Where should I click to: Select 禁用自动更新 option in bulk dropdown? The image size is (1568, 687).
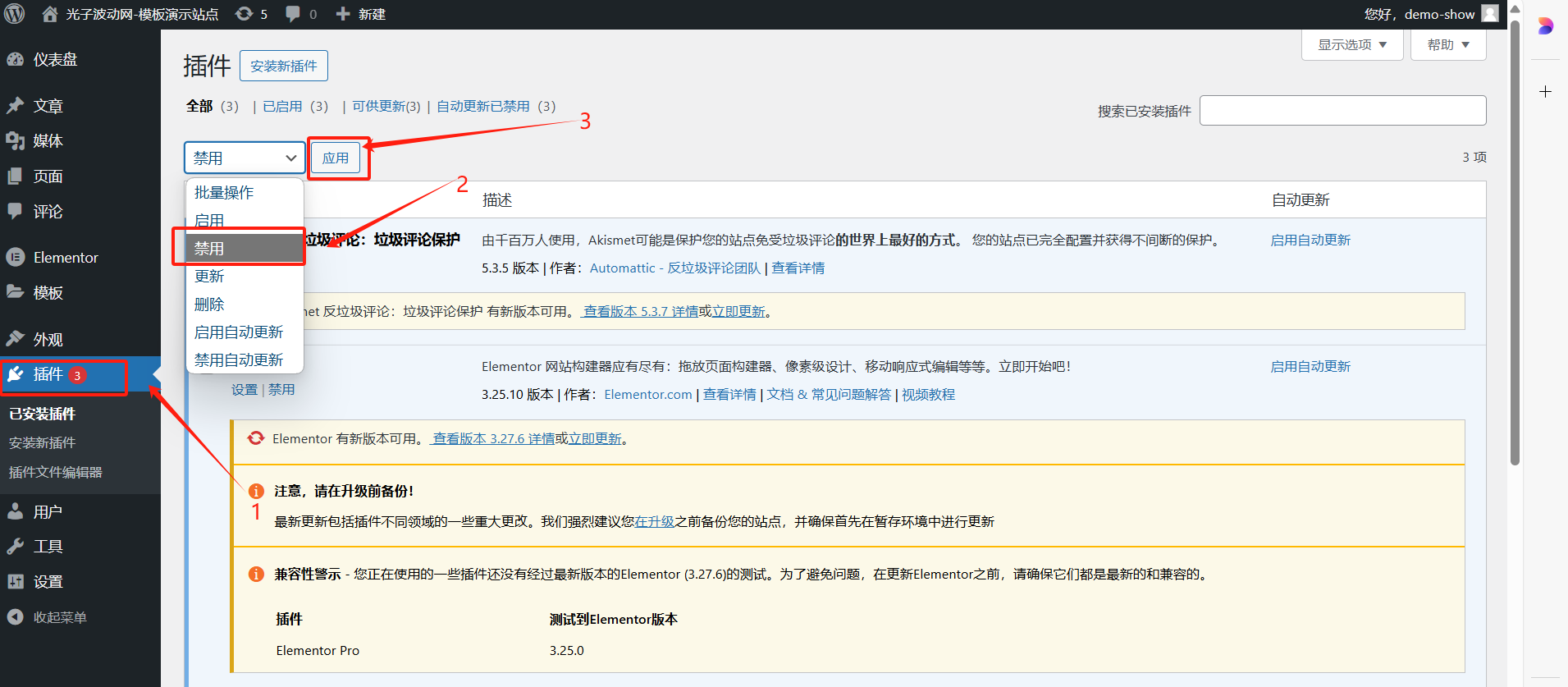[x=245, y=360]
